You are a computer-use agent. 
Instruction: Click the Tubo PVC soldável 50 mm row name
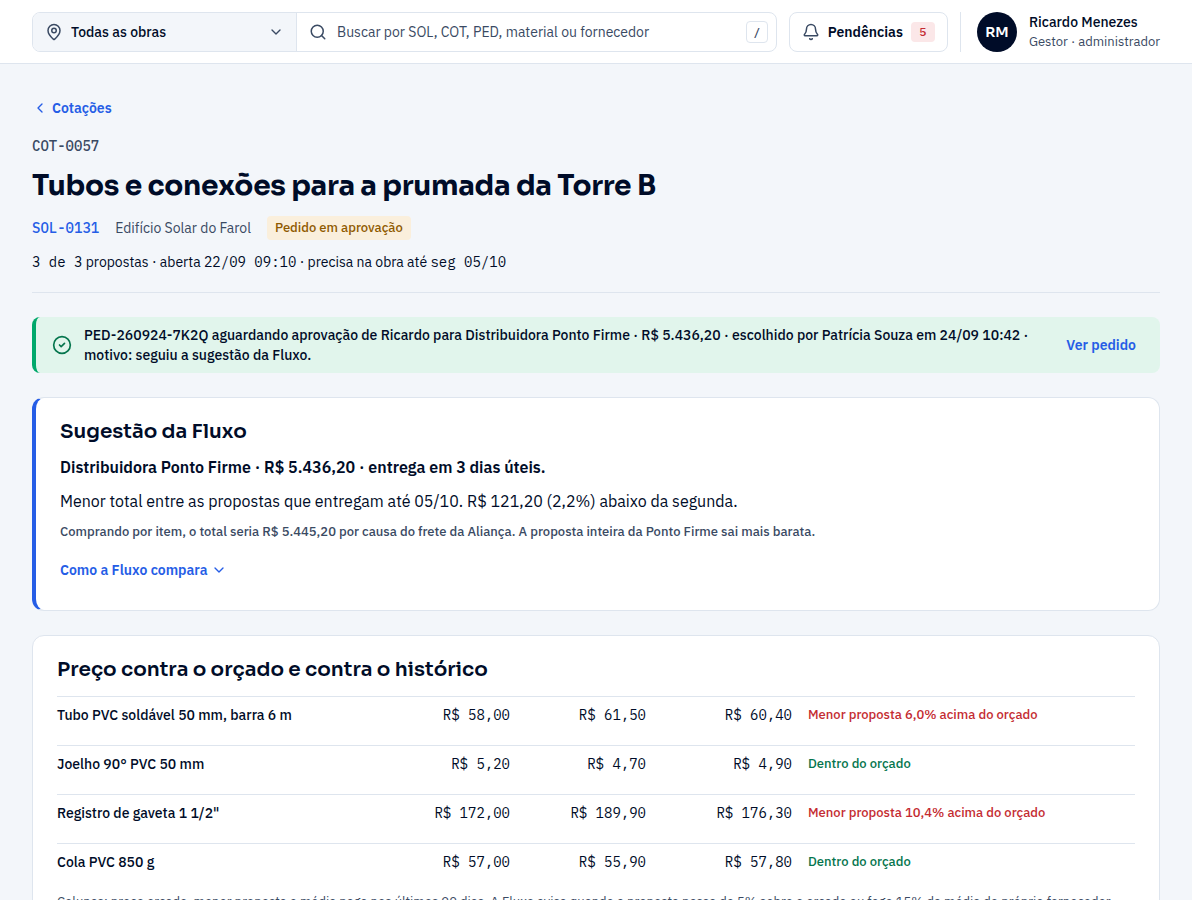pos(174,715)
